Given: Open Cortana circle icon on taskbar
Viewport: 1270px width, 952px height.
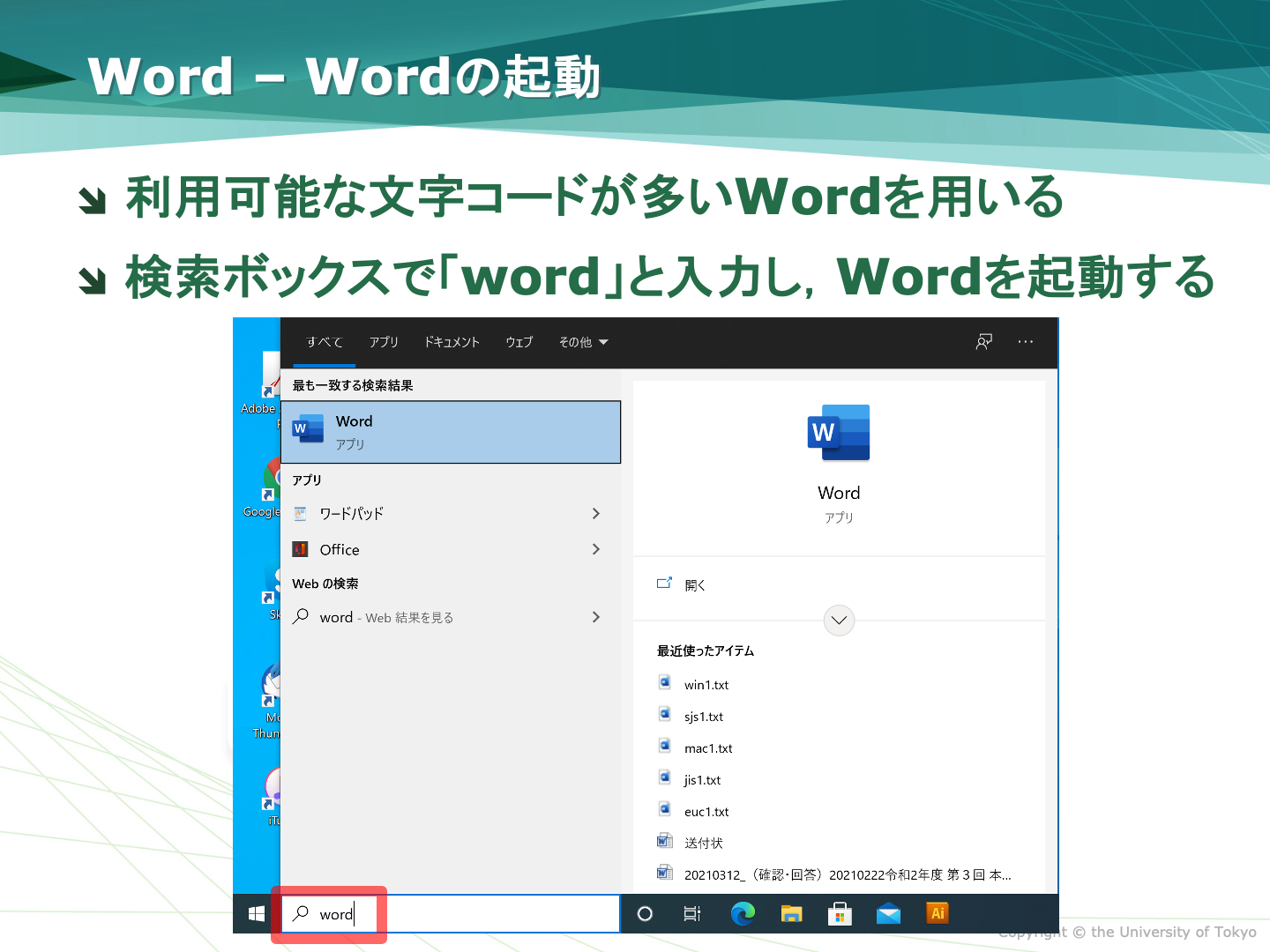Looking at the screenshot, I should pyautogui.click(x=645, y=914).
